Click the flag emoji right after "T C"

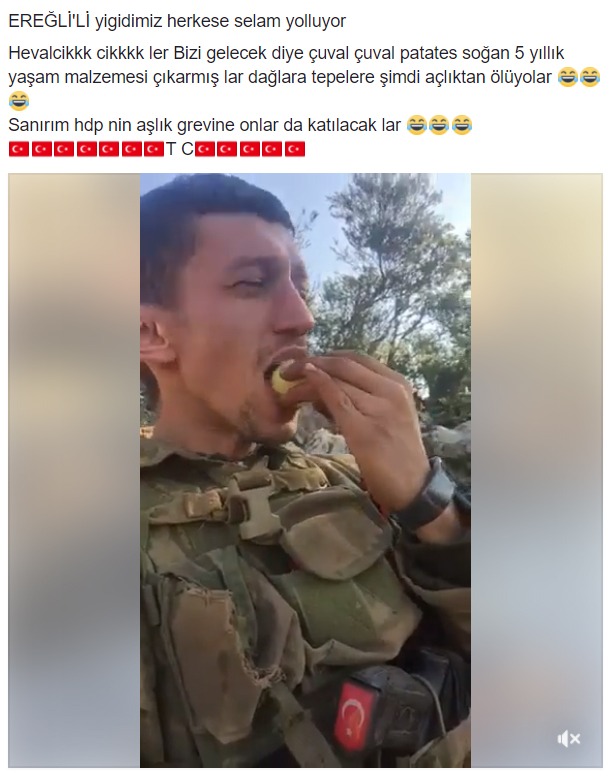pyautogui.click(x=204, y=149)
